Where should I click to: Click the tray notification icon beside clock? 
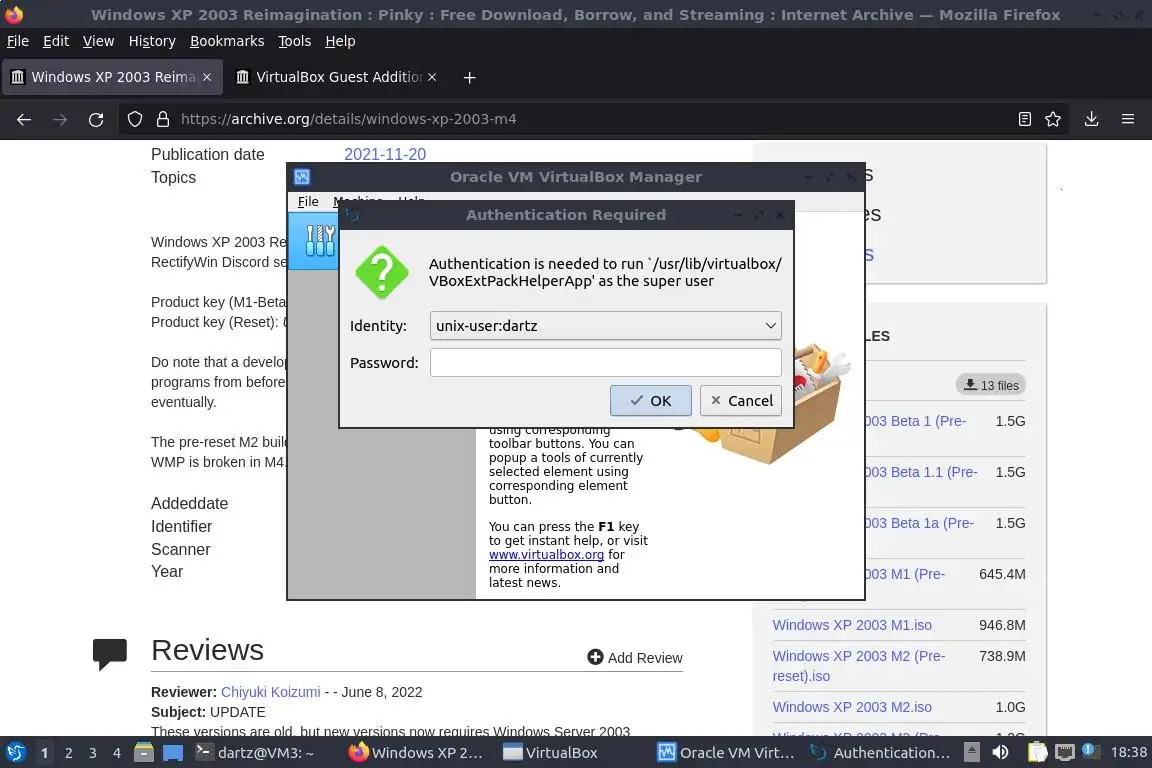click(1091, 752)
